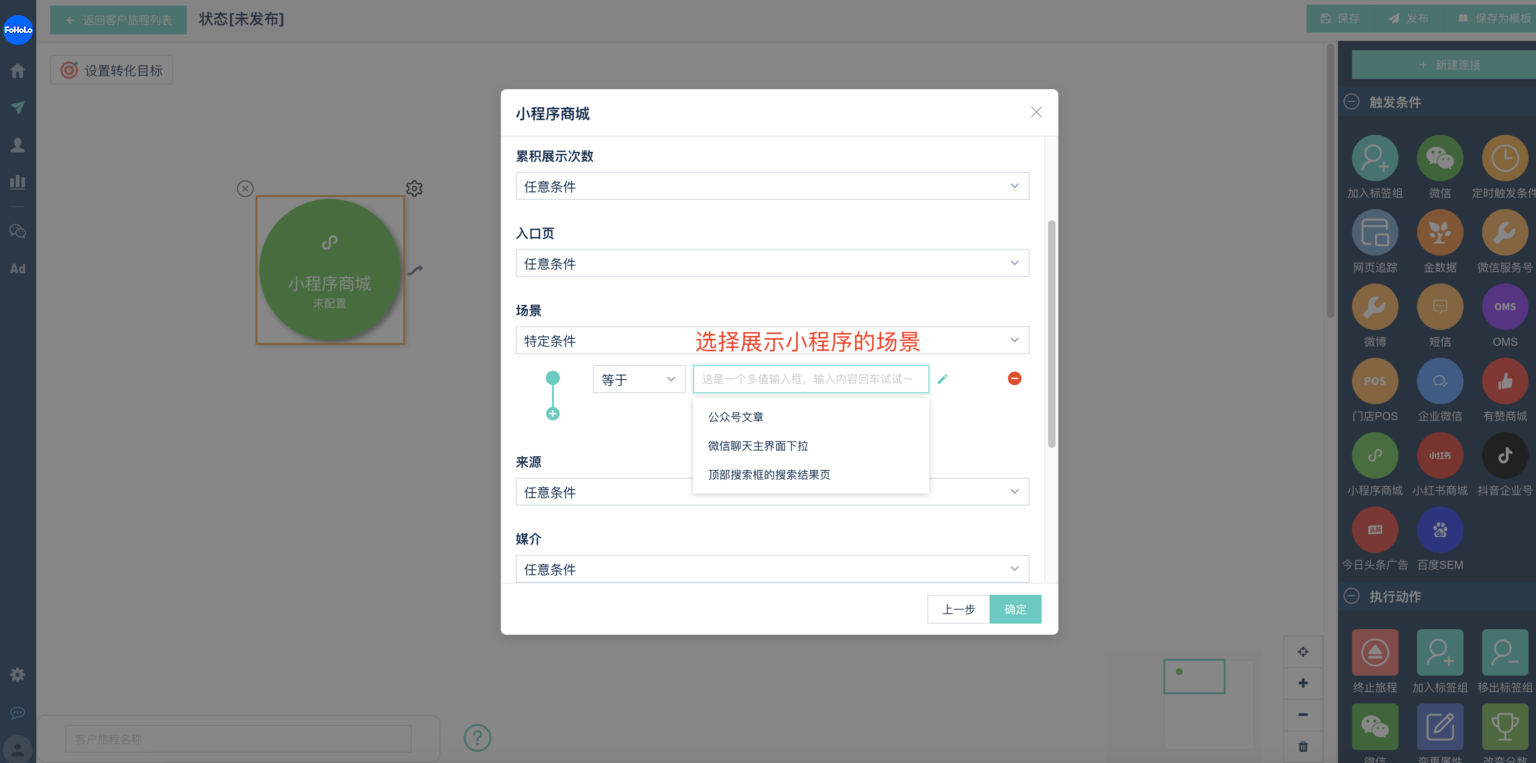Click the pencil edit icon beside input
Image resolution: width=1536 pixels, height=763 pixels.
[x=942, y=379]
